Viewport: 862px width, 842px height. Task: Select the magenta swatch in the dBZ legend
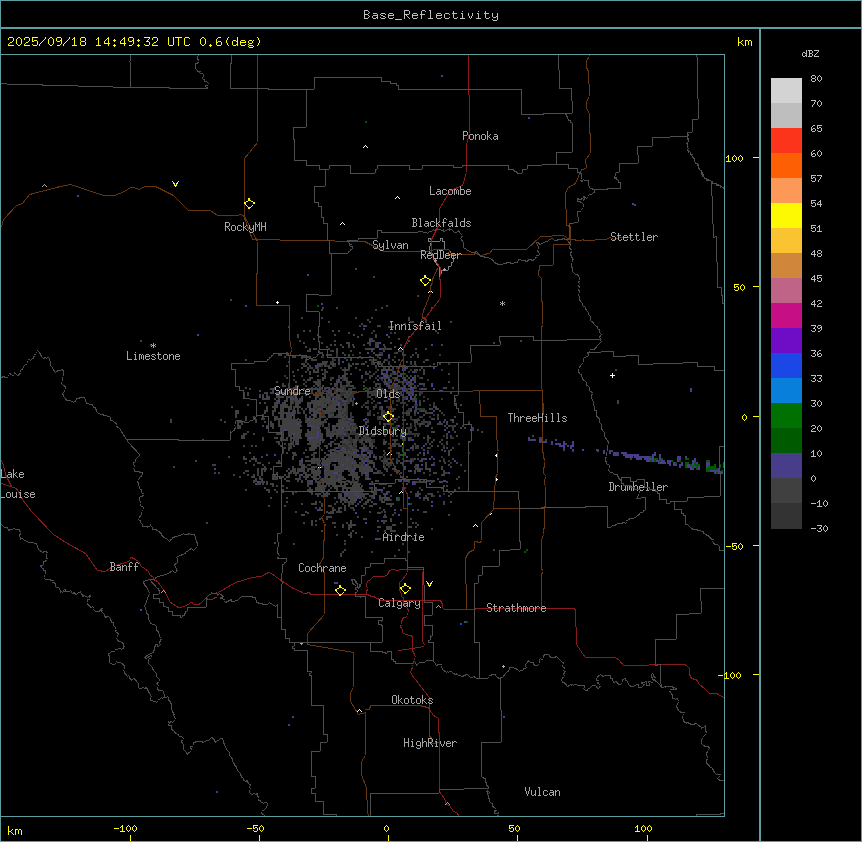[786, 315]
